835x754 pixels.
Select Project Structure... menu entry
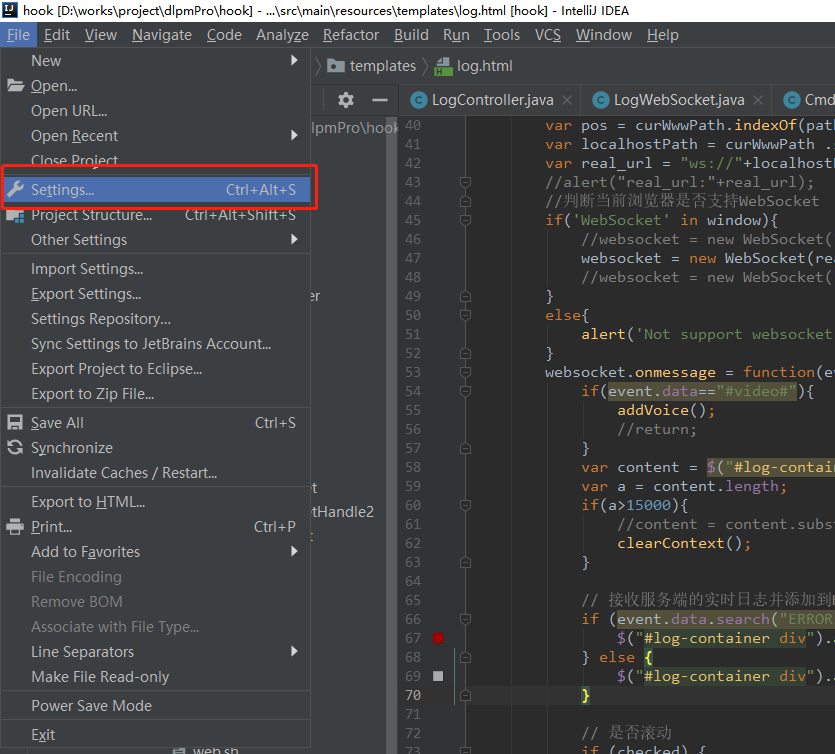click(x=155, y=215)
